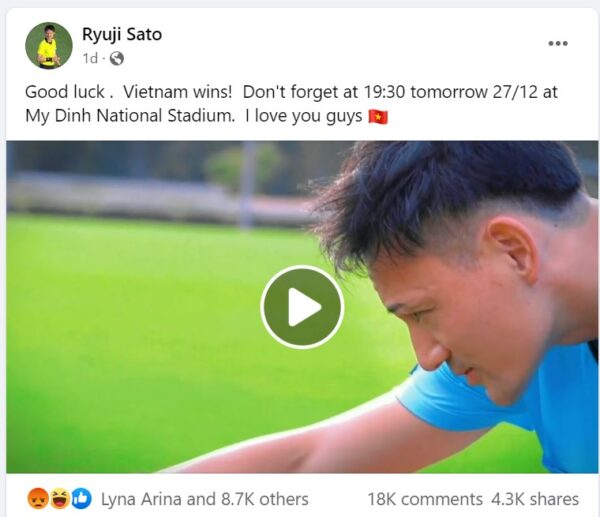Screen dimensions: 600x517
Task: Click the Vietnam flag emoji in post
Action: pos(378,116)
